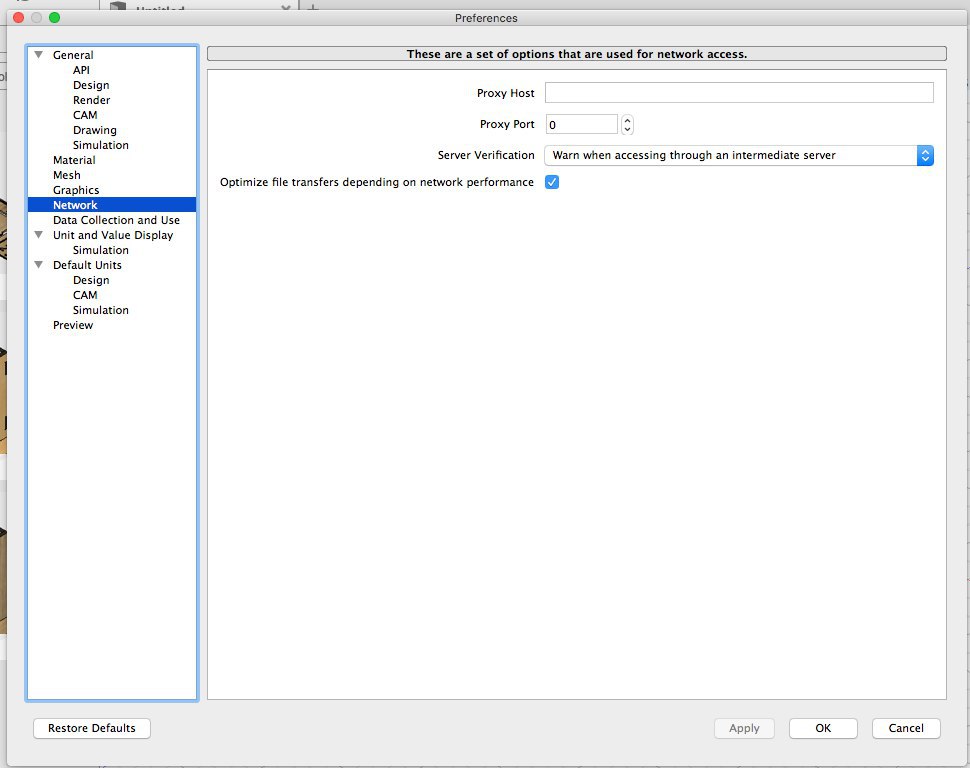The image size is (970, 768).
Task: Select Simulation under Default Units
Action: (101, 310)
